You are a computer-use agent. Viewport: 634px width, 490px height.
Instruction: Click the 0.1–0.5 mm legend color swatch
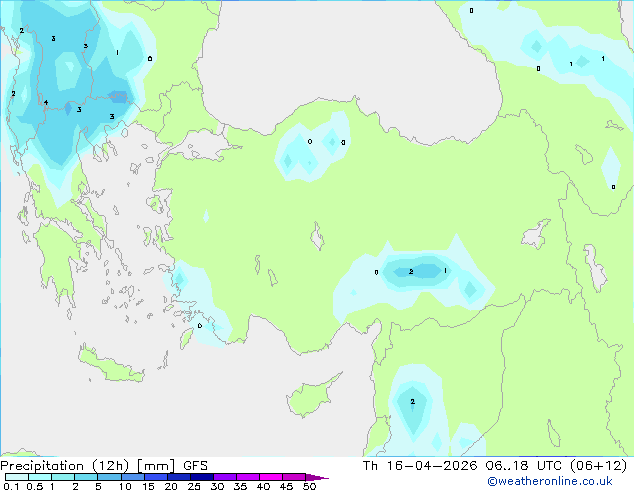point(17,477)
